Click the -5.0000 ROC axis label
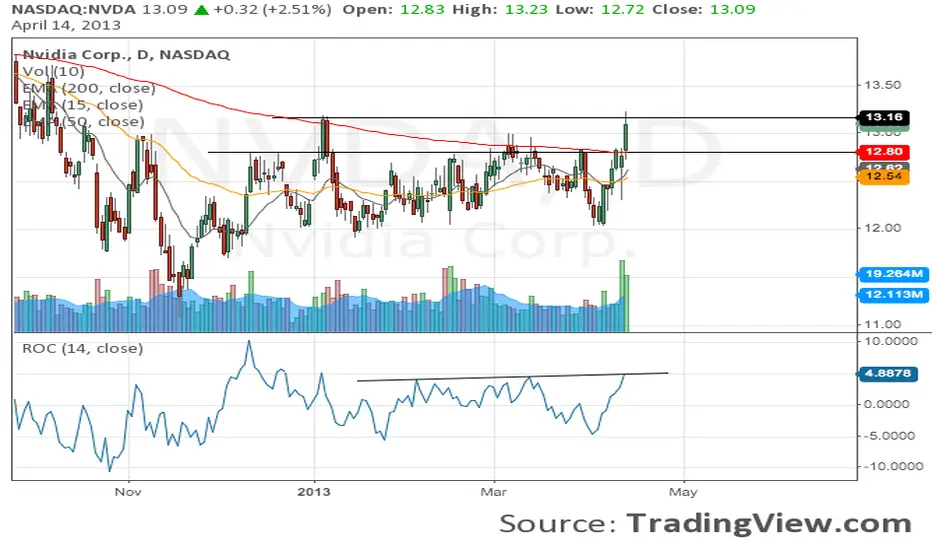 pyautogui.click(x=887, y=436)
